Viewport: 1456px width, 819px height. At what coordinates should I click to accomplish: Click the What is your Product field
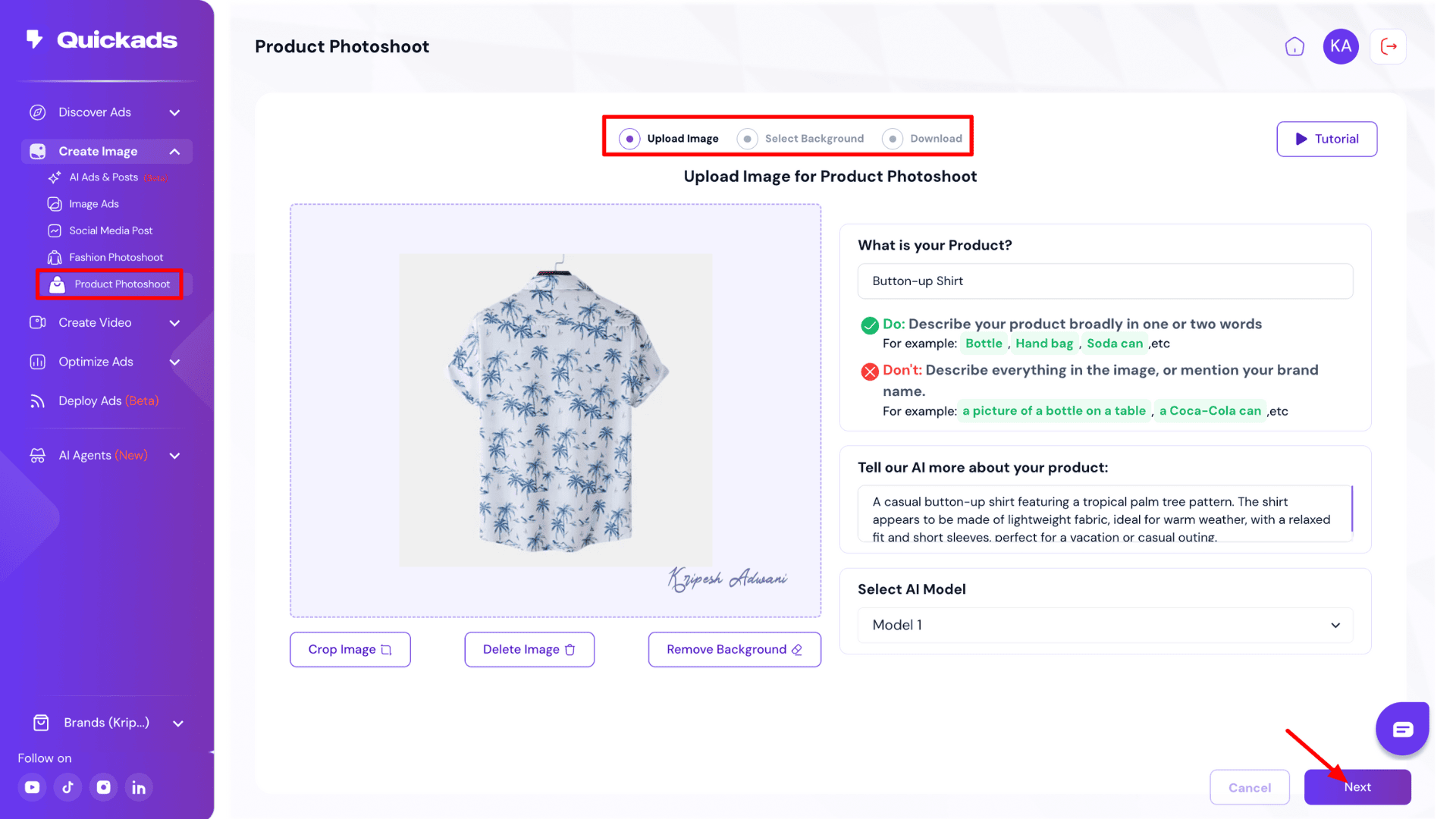[1105, 281]
